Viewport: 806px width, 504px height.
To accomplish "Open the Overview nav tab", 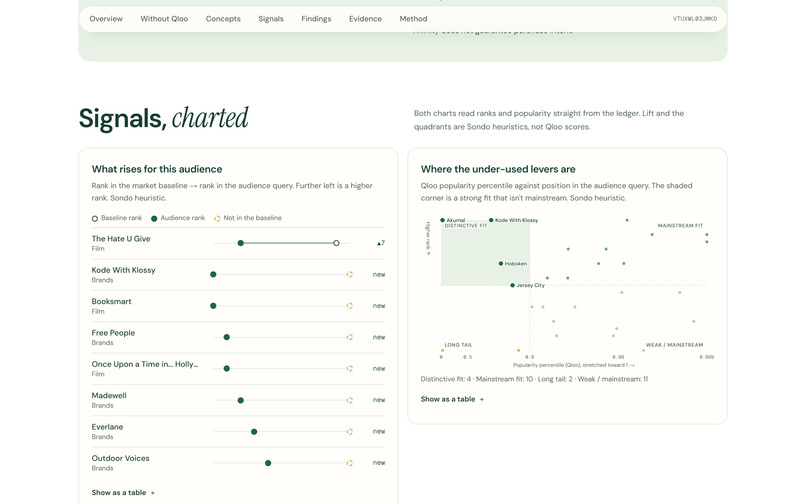I will [106, 19].
